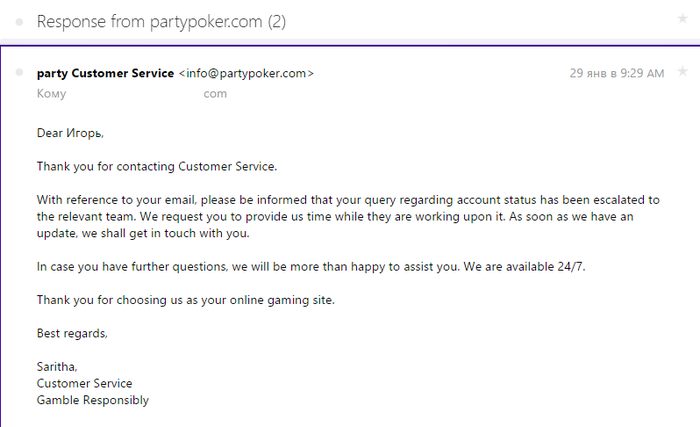Star the party Customer Service message
700x427 pixels.
(682, 72)
